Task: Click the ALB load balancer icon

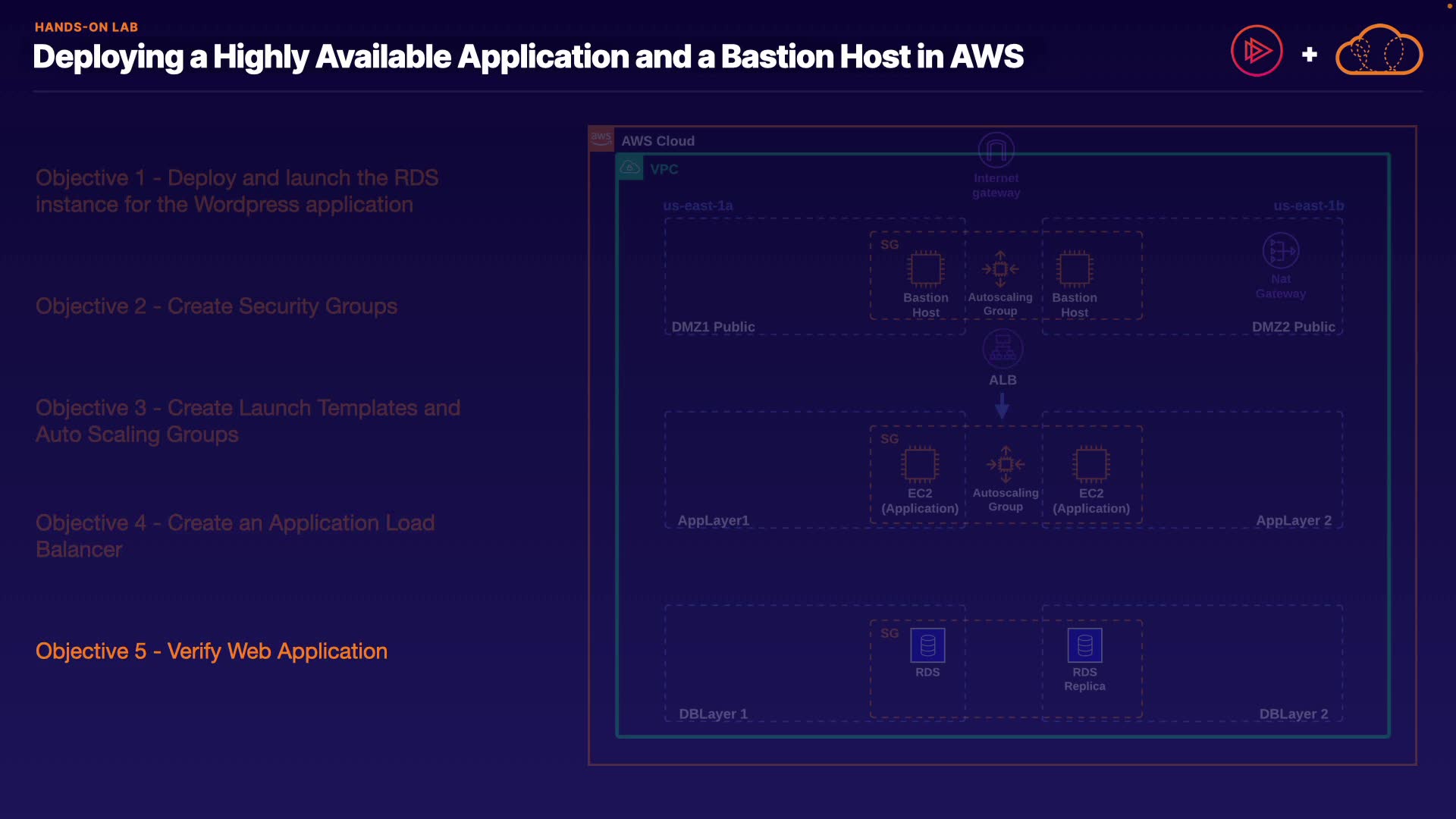Action: (1003, 350)
